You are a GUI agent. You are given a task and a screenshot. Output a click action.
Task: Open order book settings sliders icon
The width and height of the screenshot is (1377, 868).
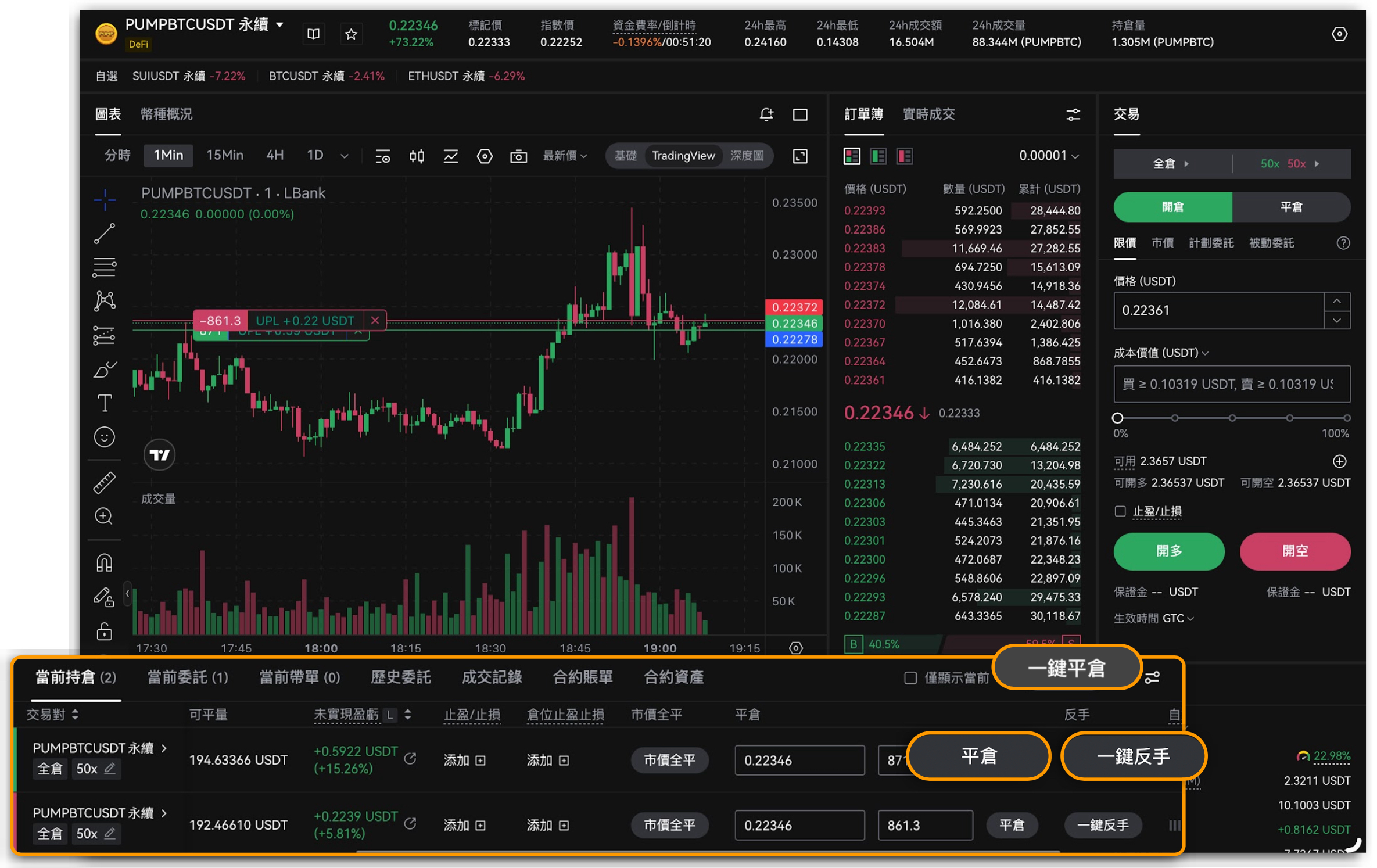(1073, 114)
